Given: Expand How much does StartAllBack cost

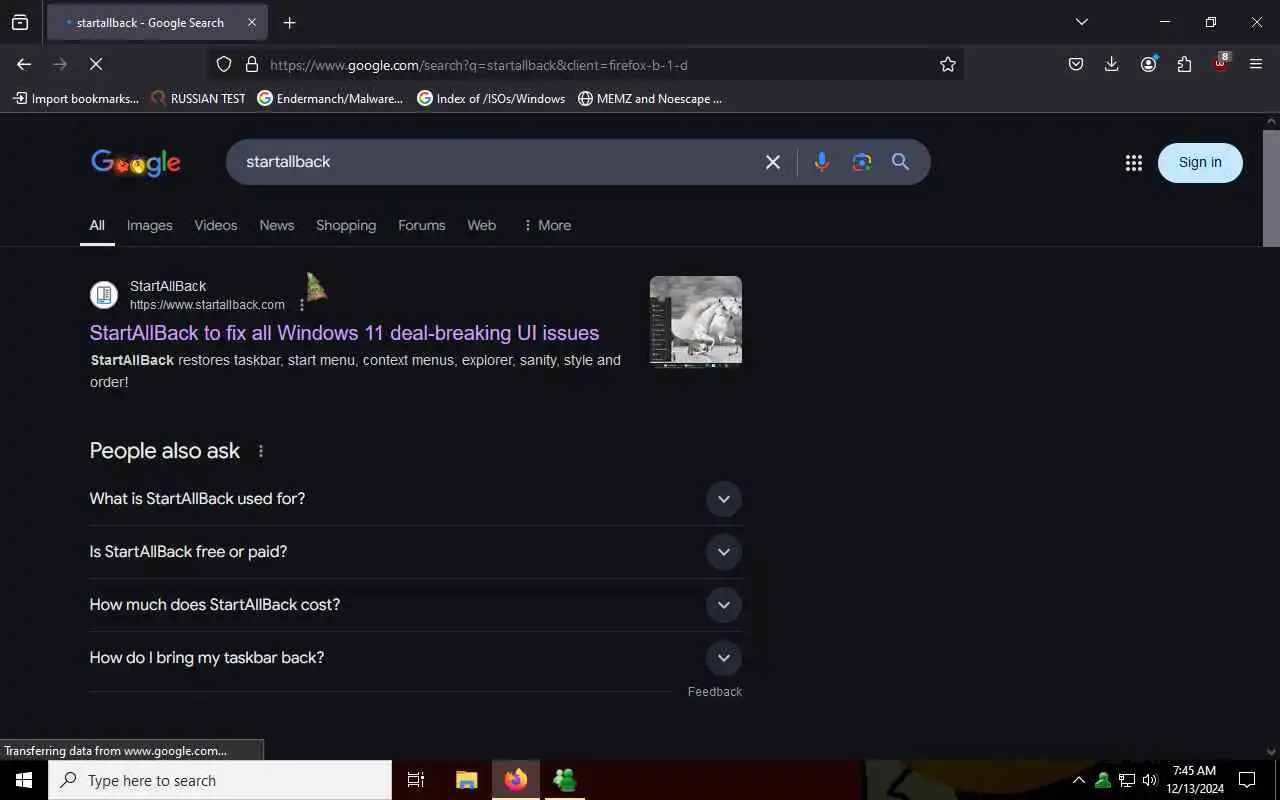Looking at the screenshot, I should click(416, 605).
